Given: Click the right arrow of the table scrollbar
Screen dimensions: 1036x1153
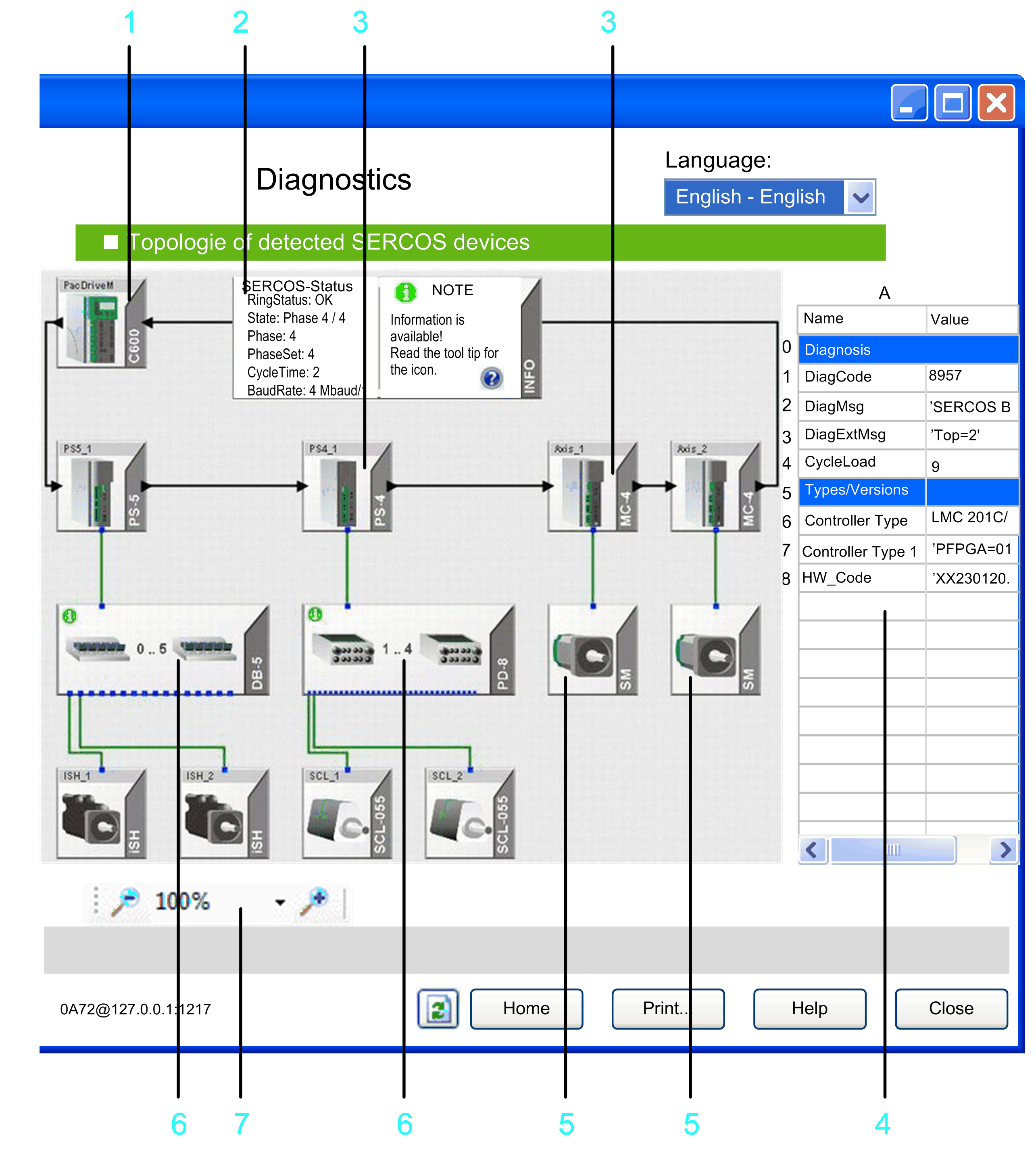Looking at the screenshot, I should tap(1005, 850).
